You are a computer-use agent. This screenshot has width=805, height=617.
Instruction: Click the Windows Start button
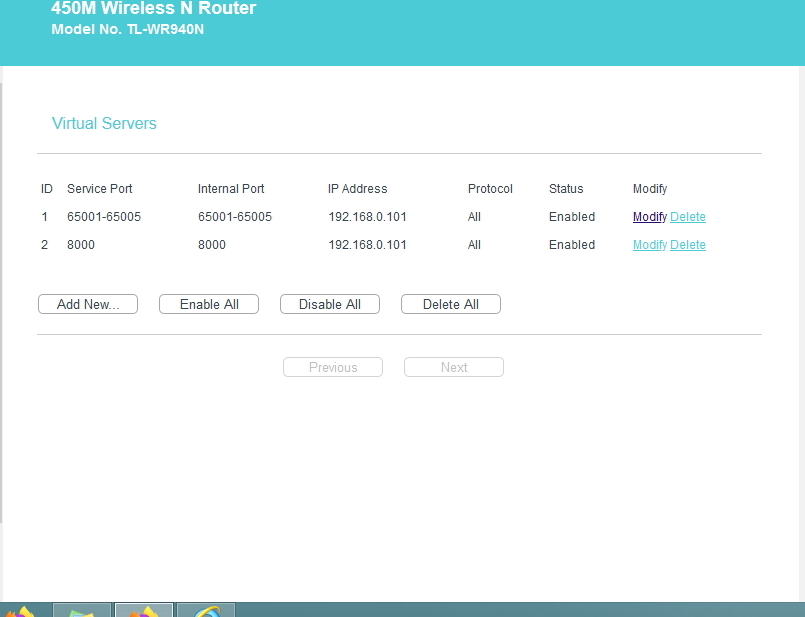pyautogui.click(x=20, y=611)
